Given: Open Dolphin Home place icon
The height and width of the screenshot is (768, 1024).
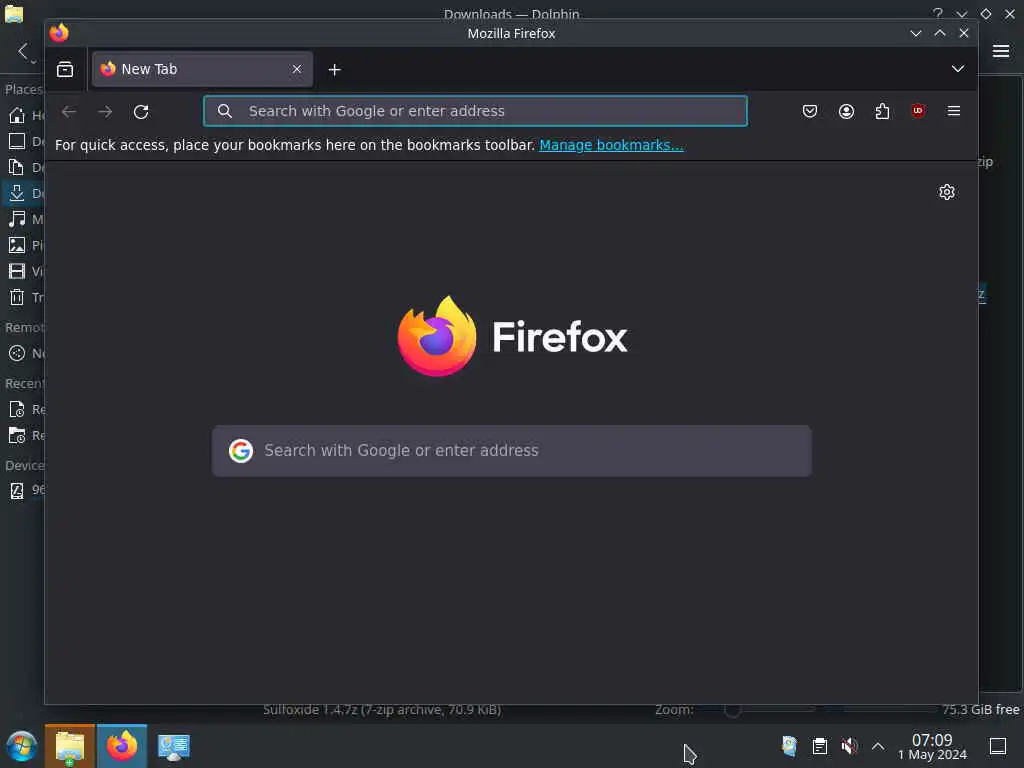Looking at the screenshot, I should click(17, 116).
